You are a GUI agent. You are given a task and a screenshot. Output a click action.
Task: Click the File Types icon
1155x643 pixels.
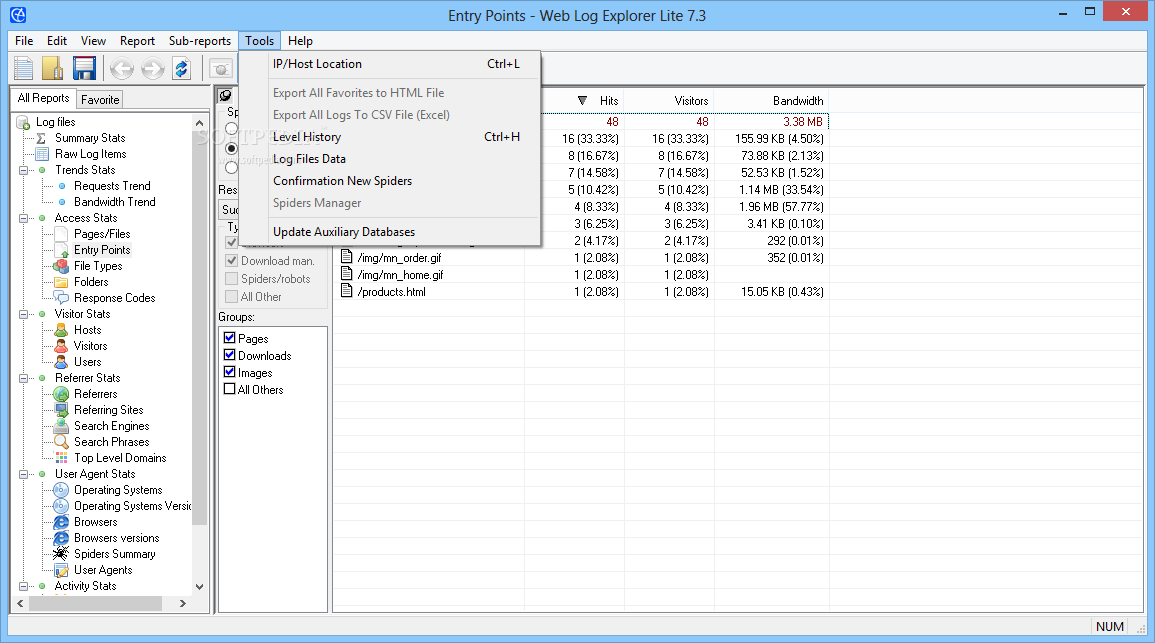pyautogui.click(x=62, y=266)
